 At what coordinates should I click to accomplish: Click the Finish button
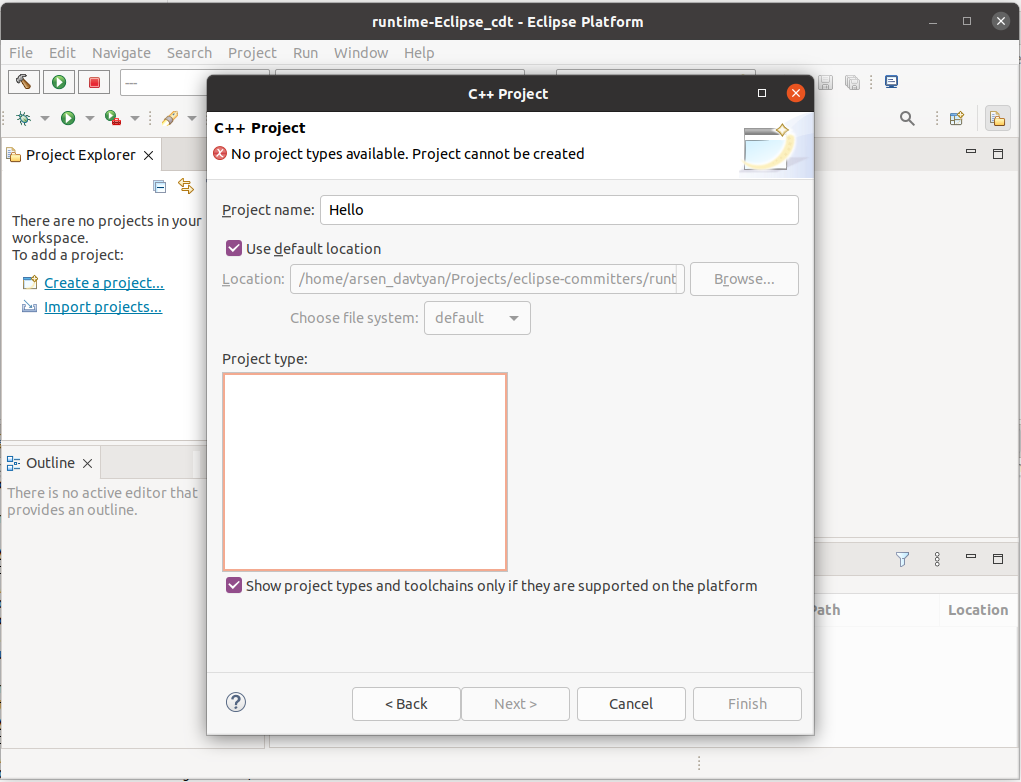point(748,704)
